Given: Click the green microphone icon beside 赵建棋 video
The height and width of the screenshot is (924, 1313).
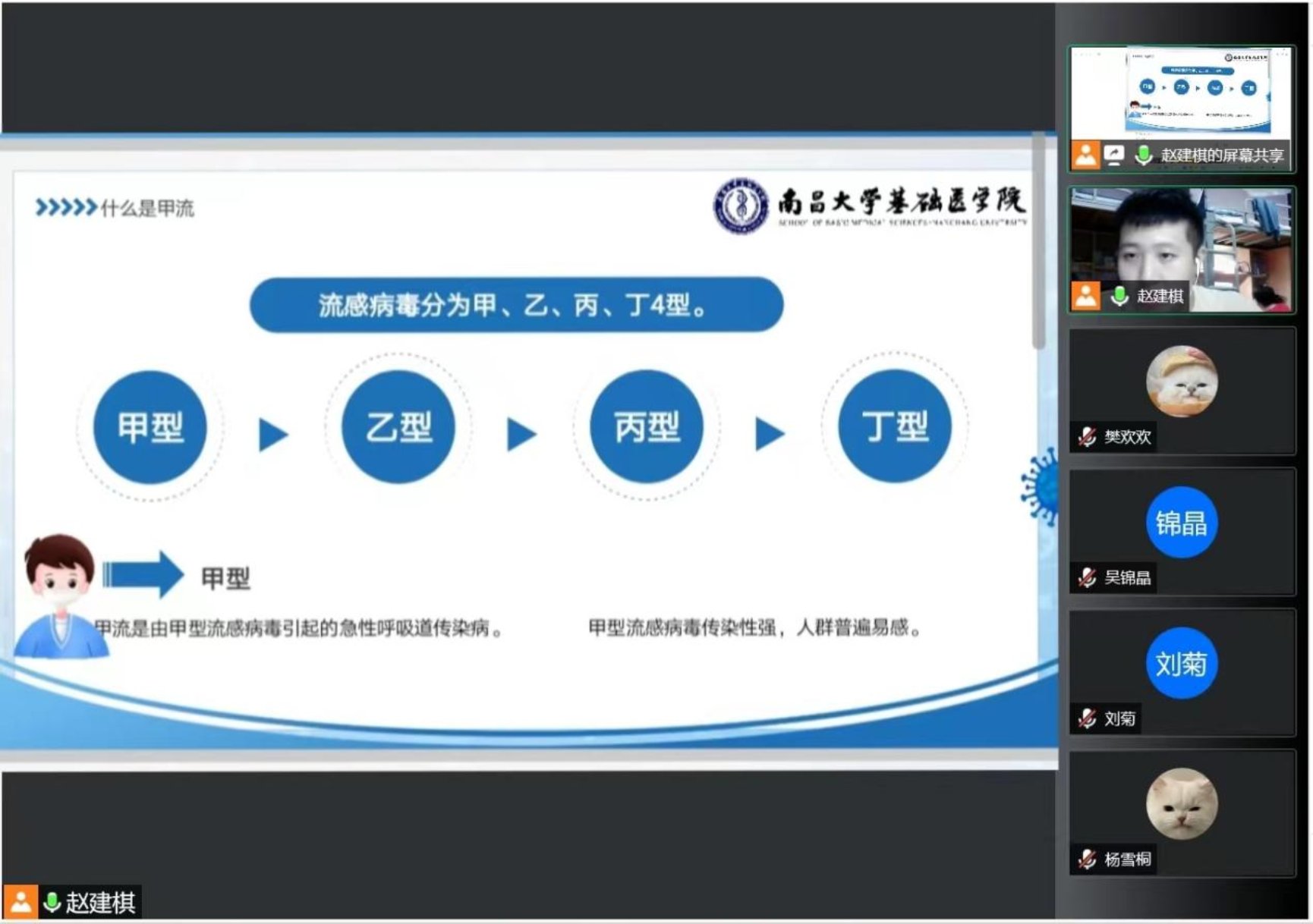Looking at the screenshot, I should pyautogui.click(x=1119, y=295).
